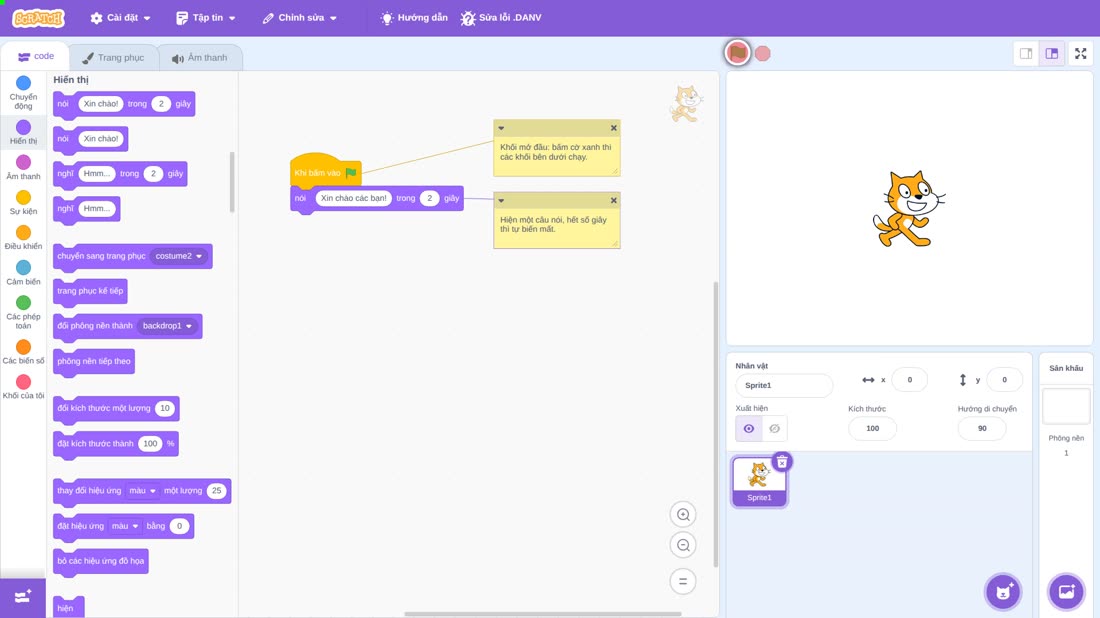Zoom out on the code workspace
This screenshot has width=1100, height=618.
tap(683, 545)
